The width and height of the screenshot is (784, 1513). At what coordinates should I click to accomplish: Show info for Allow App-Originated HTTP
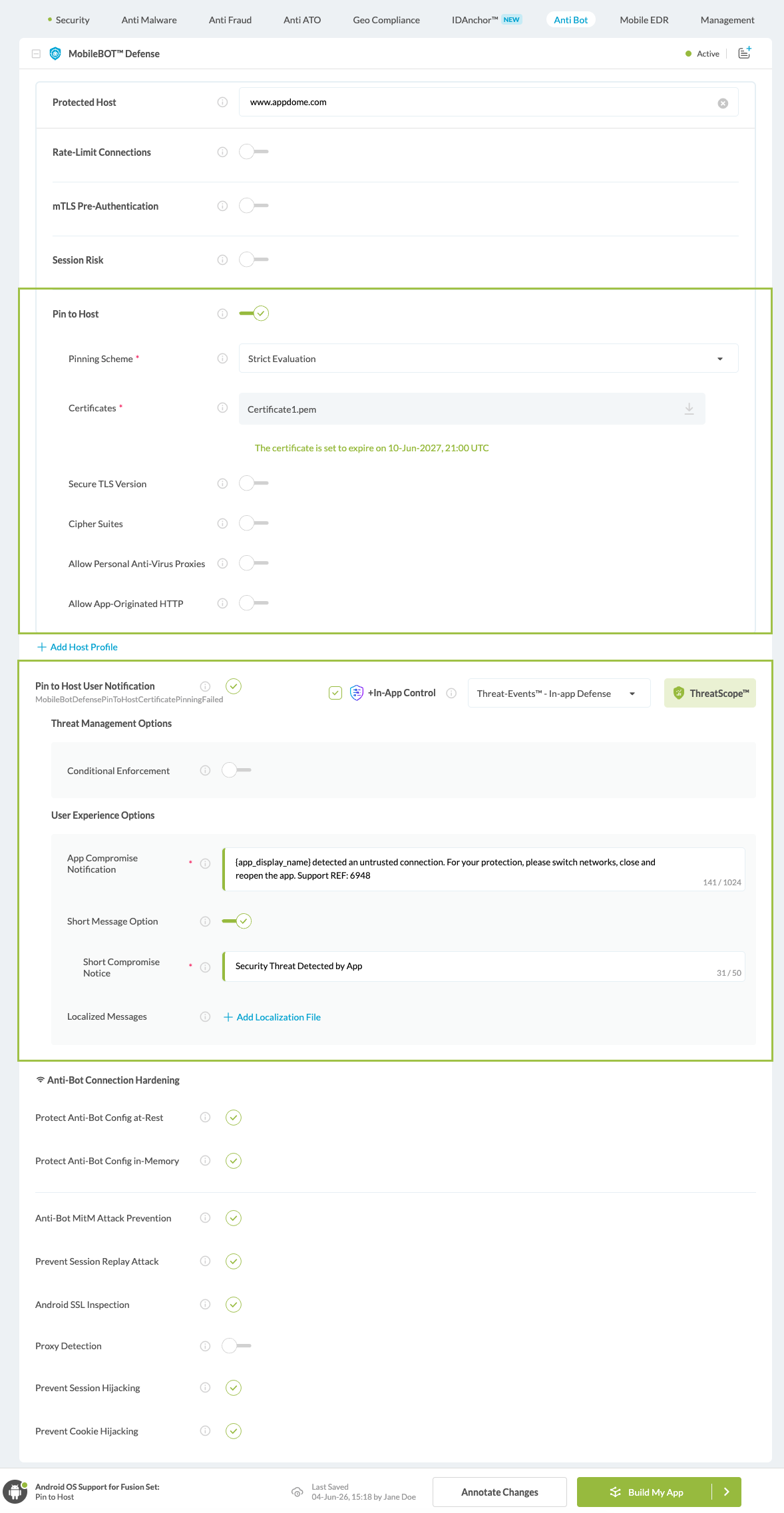tap(222, 603)
